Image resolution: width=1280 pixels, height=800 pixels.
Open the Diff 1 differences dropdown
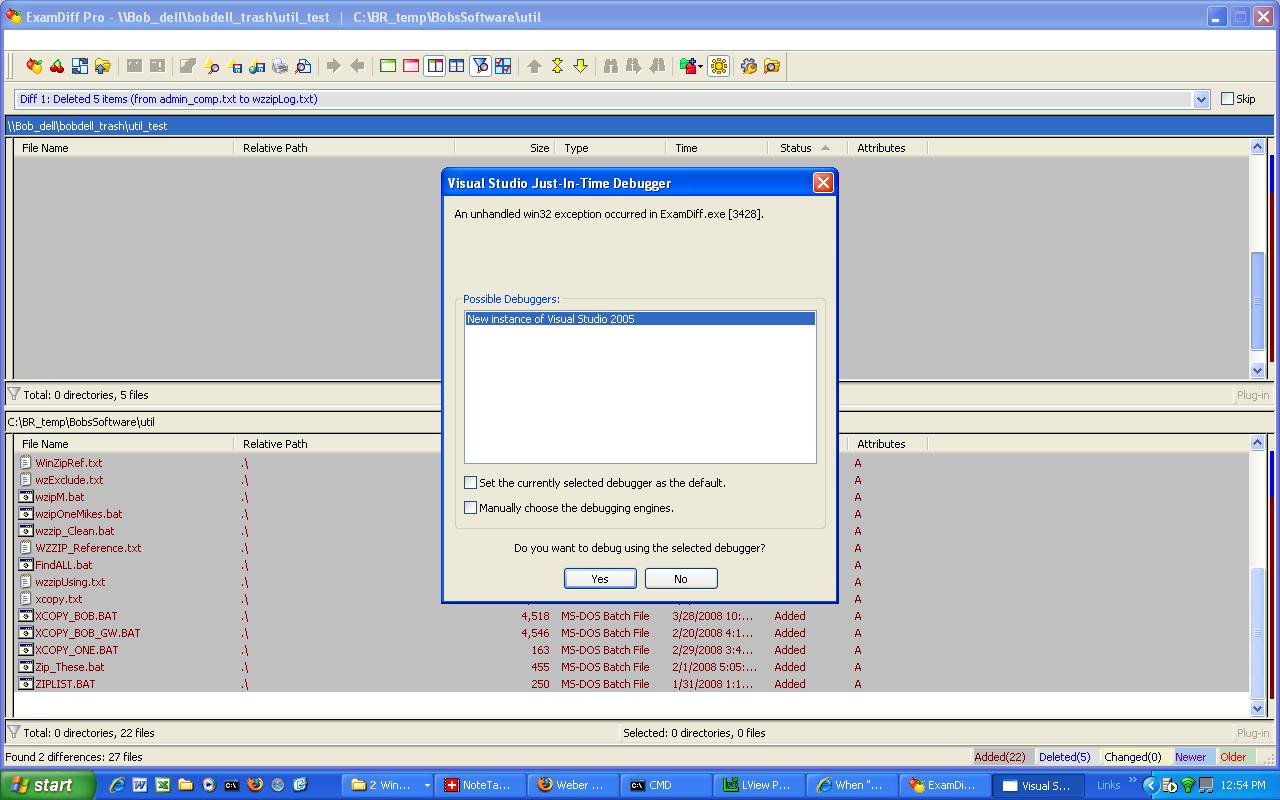[x=1201, y=99]
